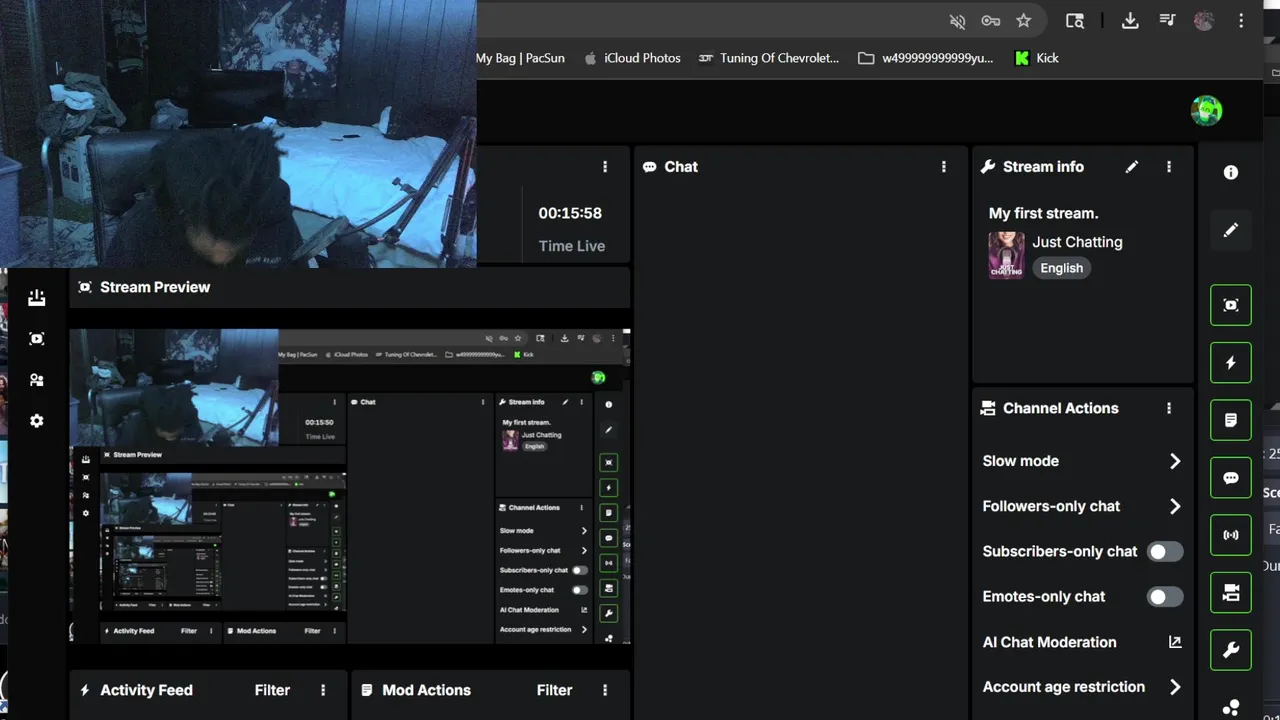Screen dimensions: 1280x720
Task: Click the Channel Actions panel header
Action: [x=1083, y=408]
